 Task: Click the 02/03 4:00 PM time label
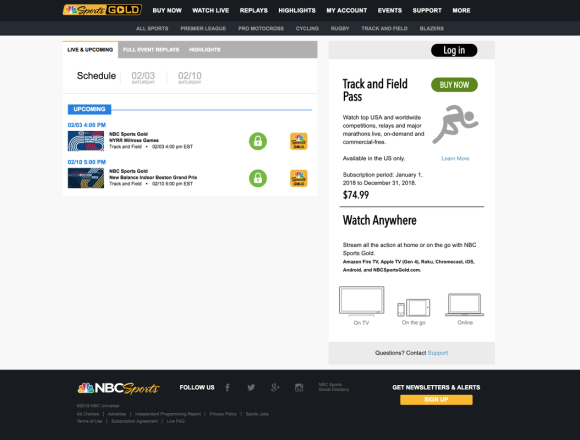tap(87, 125)
